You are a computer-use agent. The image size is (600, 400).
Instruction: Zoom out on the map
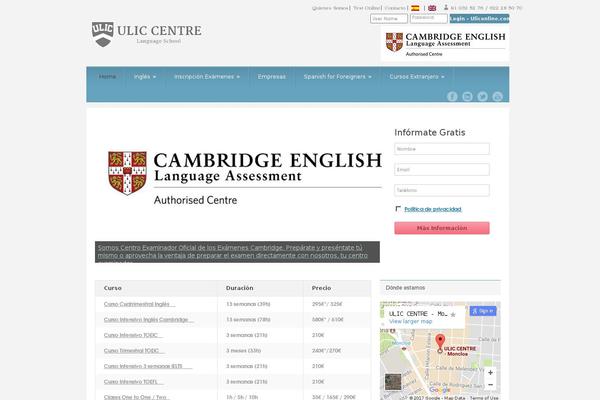(x=490, y=384)
